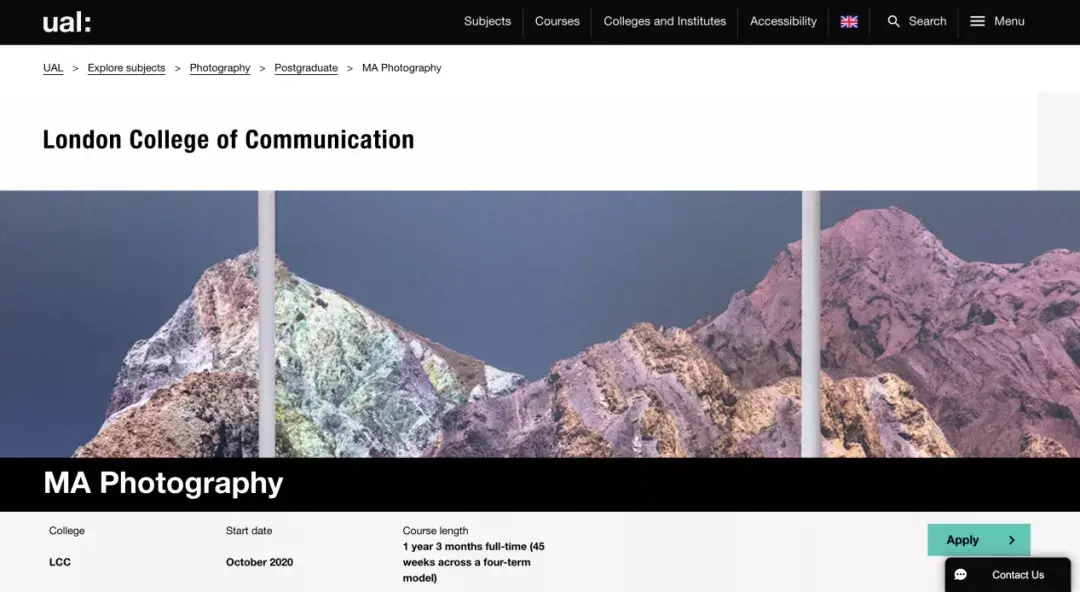Viewport: 1080px width, 592px height.
Task: Go to UAL breadcrumb link
Action: [53, 68]
